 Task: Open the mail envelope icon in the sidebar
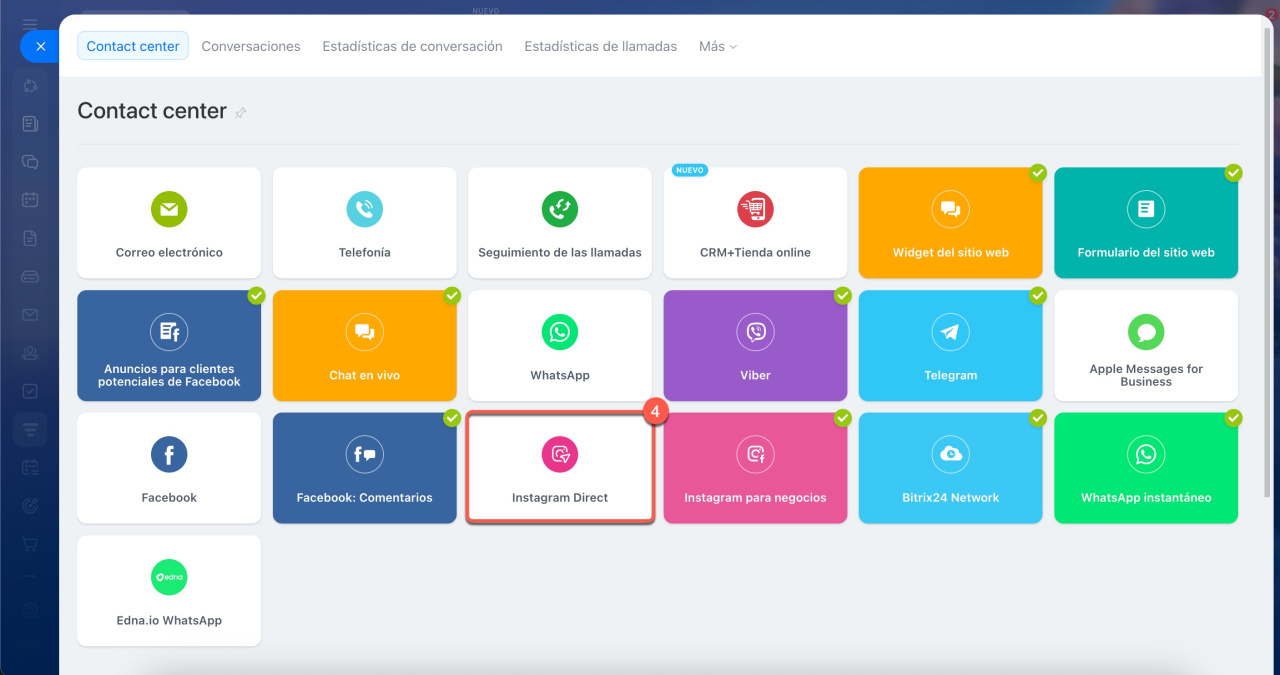pos(30,315)
